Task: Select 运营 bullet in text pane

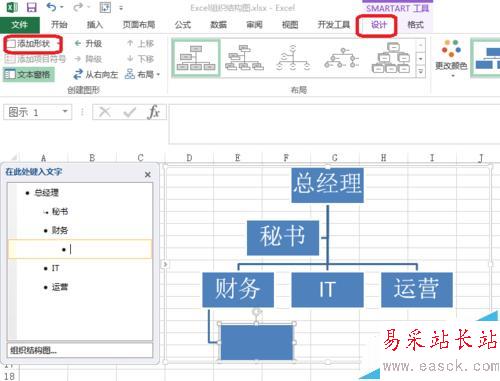Action: tap(60, 287)
